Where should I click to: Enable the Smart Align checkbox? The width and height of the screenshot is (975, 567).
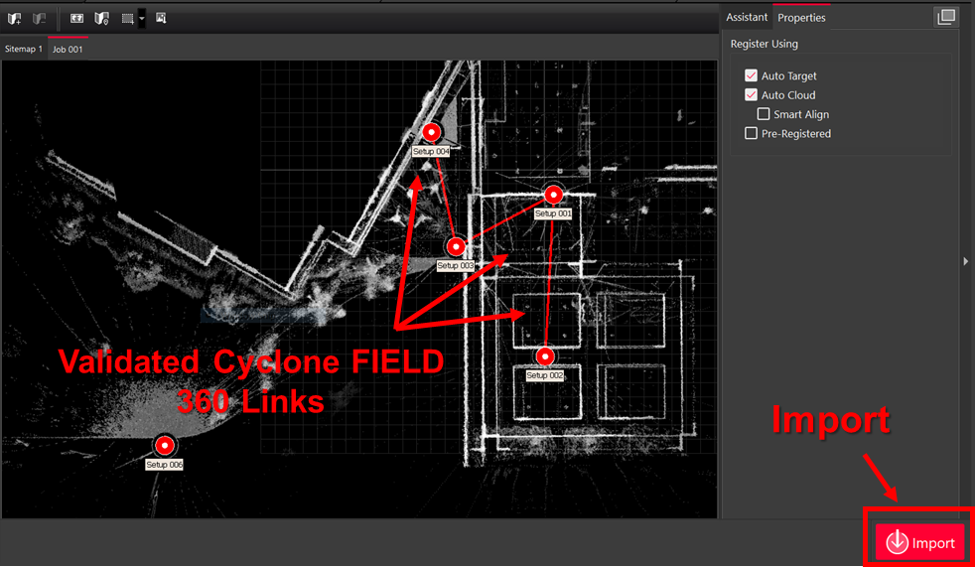764,114
